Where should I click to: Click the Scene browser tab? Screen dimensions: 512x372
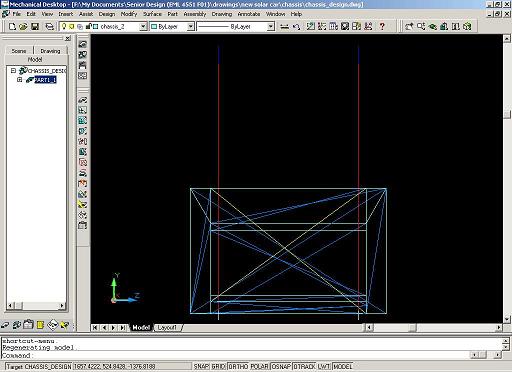(x=19, y=51)
